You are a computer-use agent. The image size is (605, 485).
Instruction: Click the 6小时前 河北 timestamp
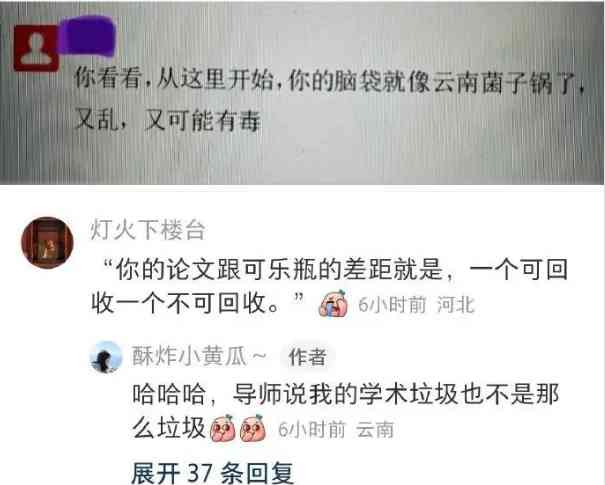click(416, 305)
